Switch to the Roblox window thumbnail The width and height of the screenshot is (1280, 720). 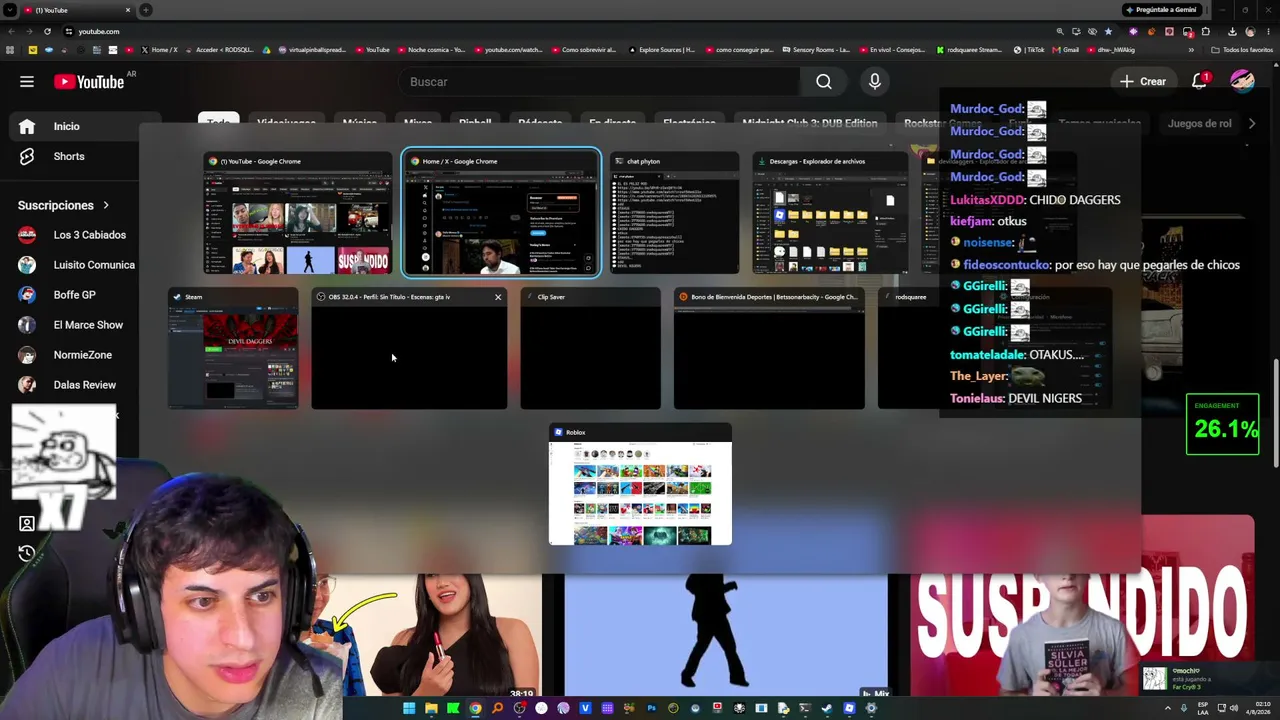(x=640, y=485)
